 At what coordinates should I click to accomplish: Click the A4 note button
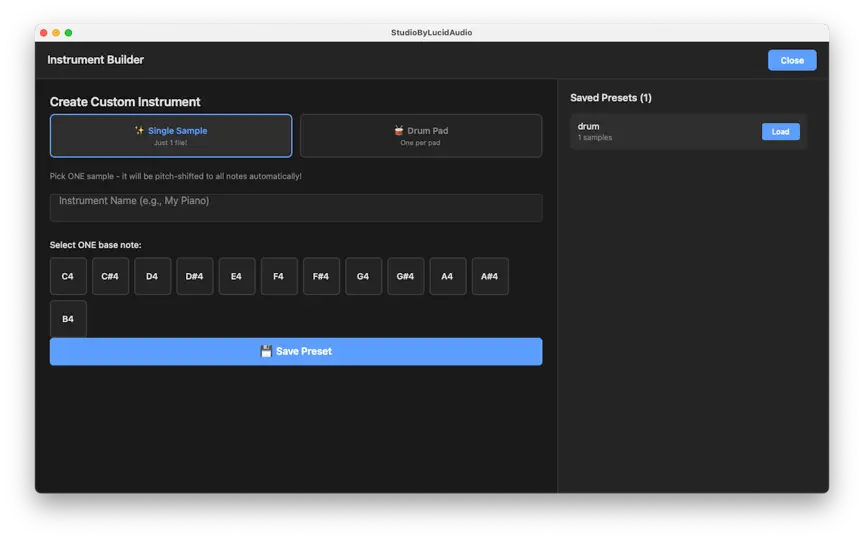click(x=447, y=276)
